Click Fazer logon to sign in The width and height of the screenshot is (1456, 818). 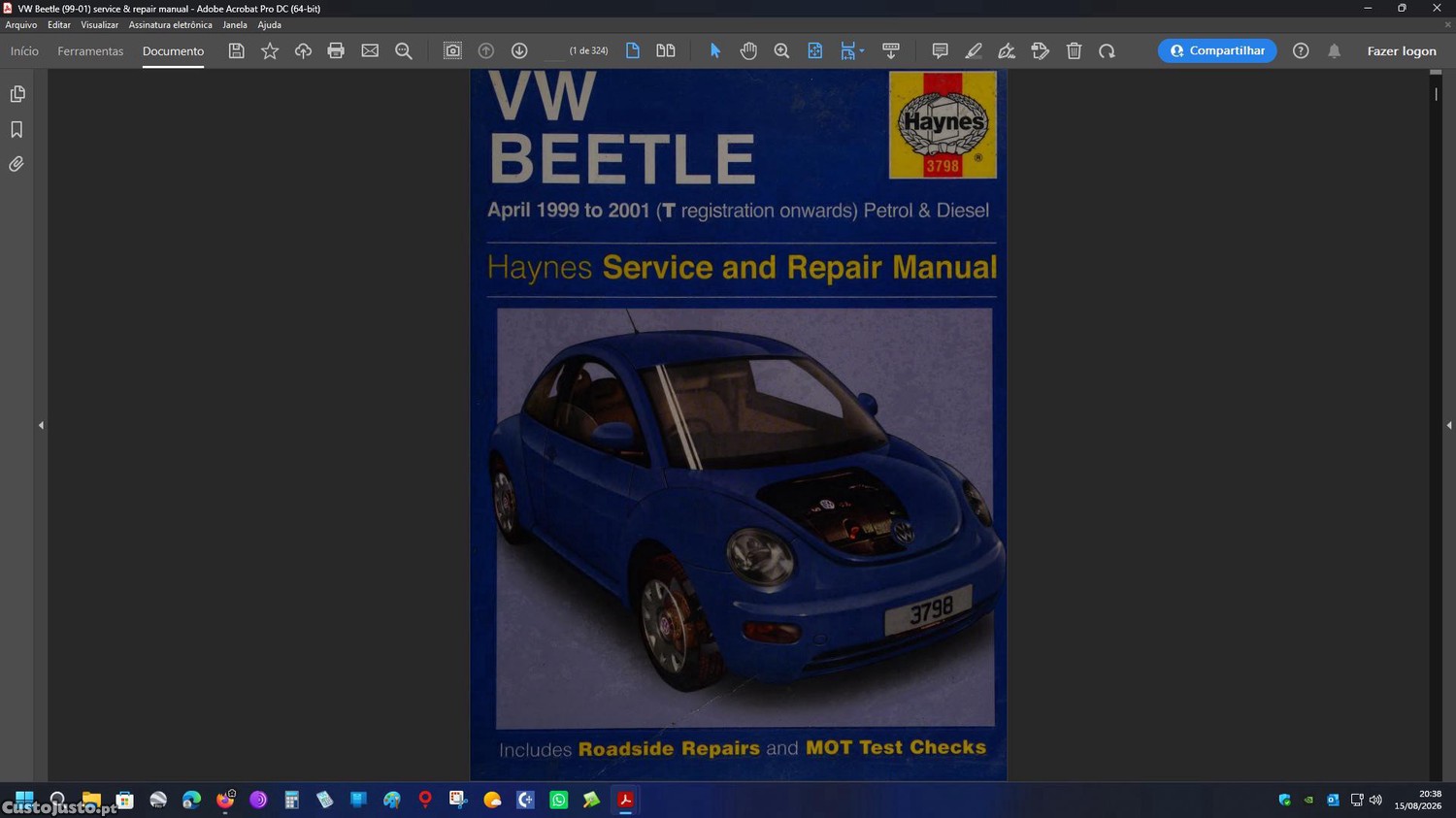click(1402, 51)
